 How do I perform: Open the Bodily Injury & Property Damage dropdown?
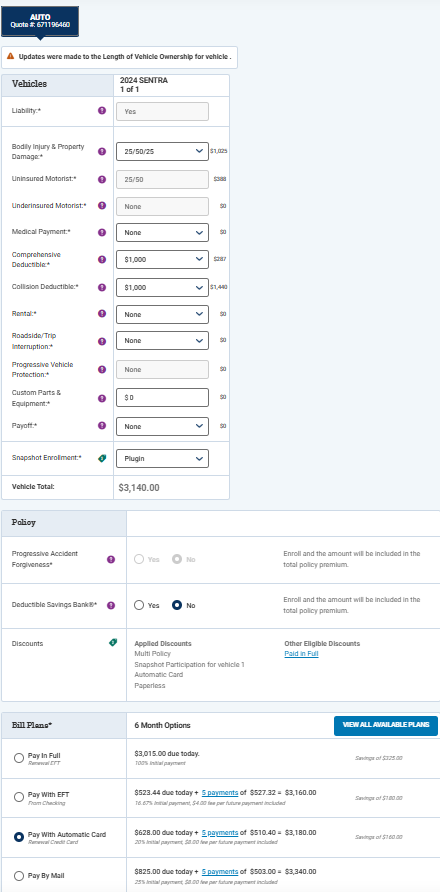coord(162,151)
